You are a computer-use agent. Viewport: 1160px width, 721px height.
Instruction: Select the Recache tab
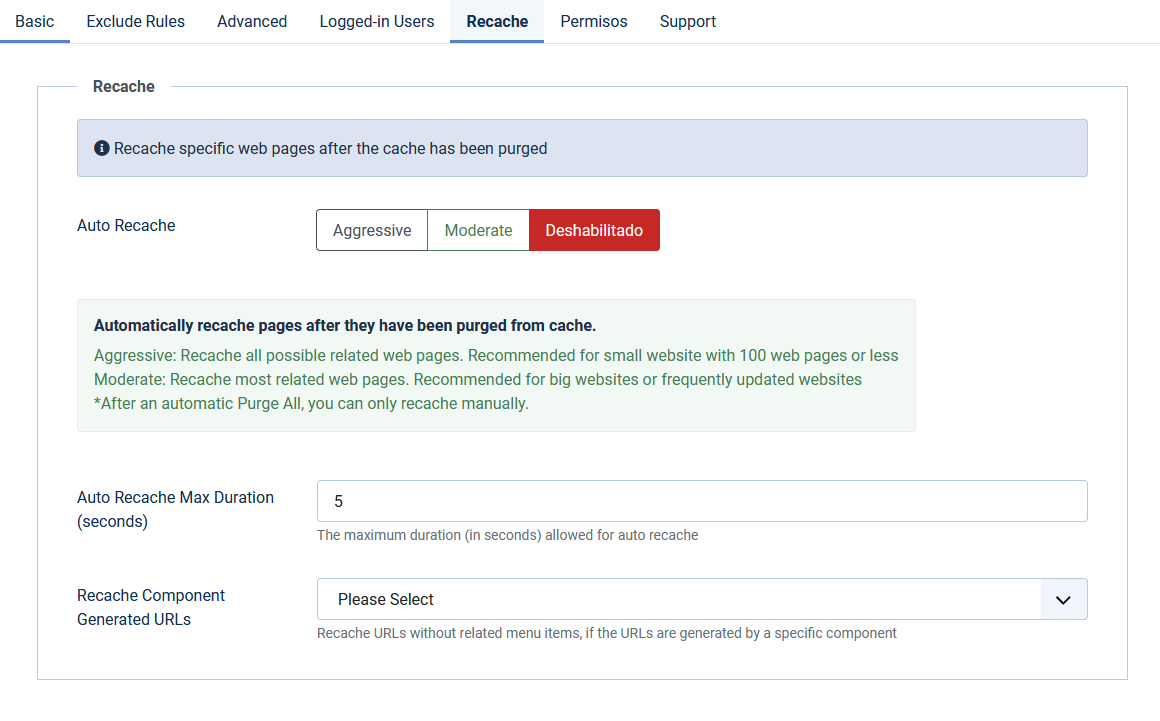click(x=497, y=21)
